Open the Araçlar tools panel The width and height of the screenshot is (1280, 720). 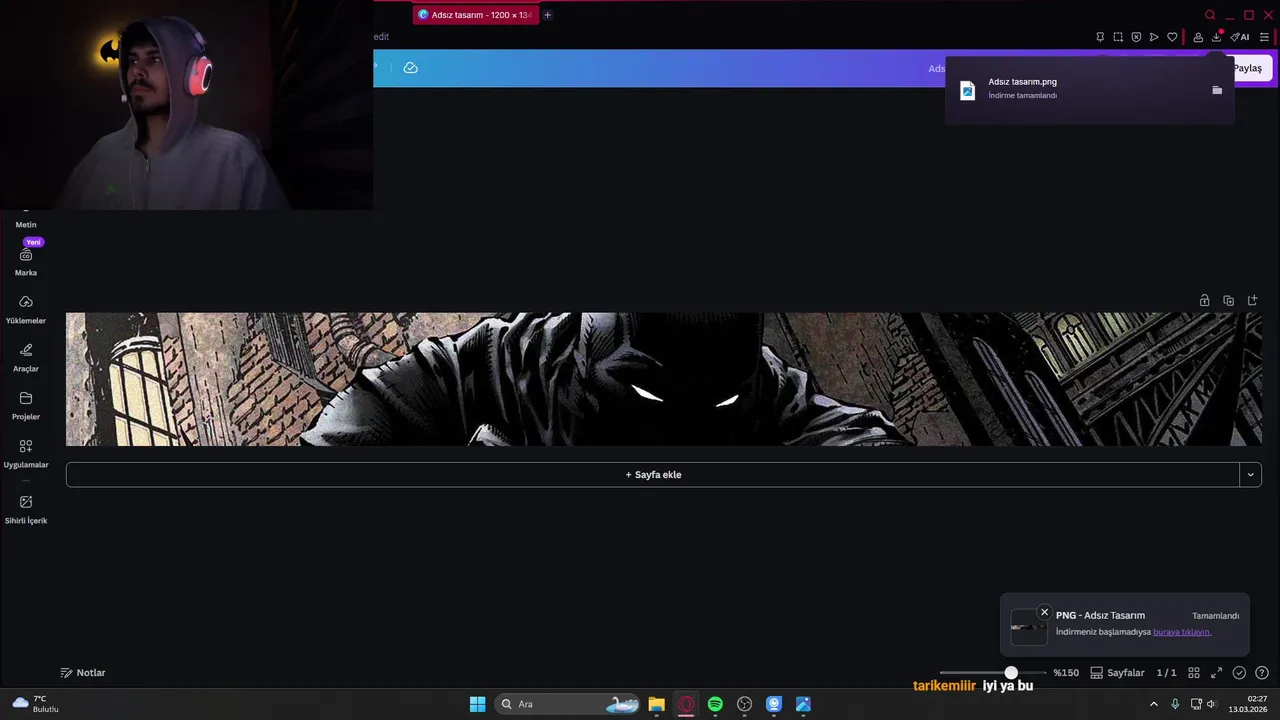point(26,358)
